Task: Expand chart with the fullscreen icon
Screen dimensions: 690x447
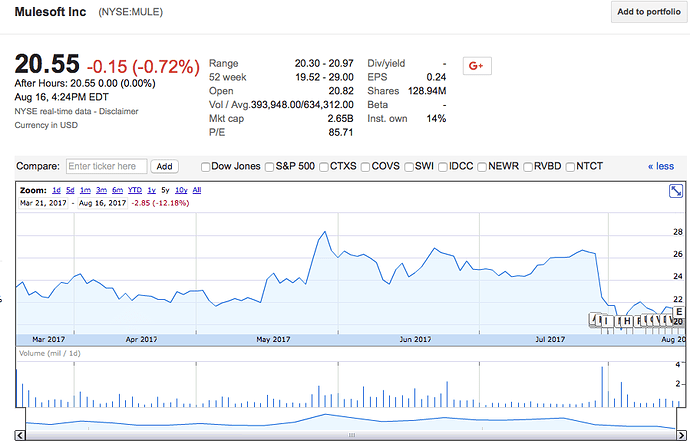Action: (x=676, y=190)
